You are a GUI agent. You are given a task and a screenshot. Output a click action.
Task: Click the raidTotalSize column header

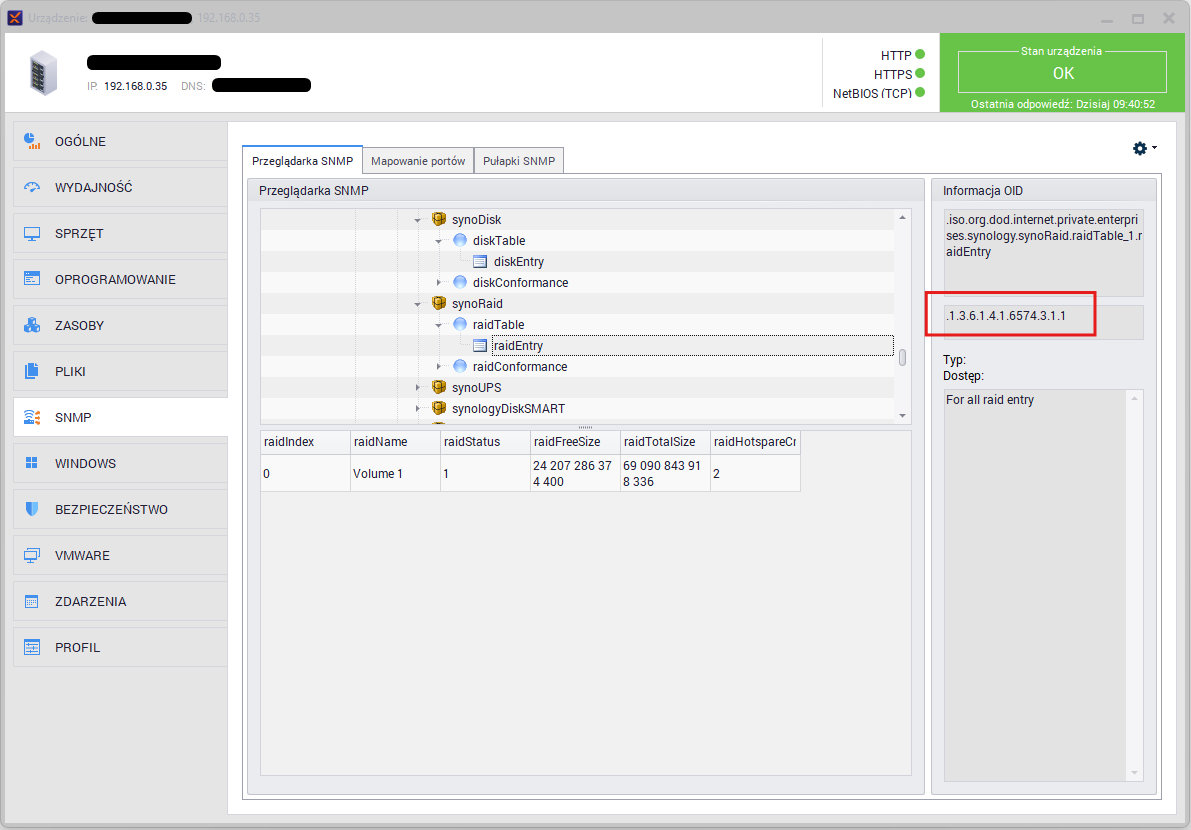(658, 441)
